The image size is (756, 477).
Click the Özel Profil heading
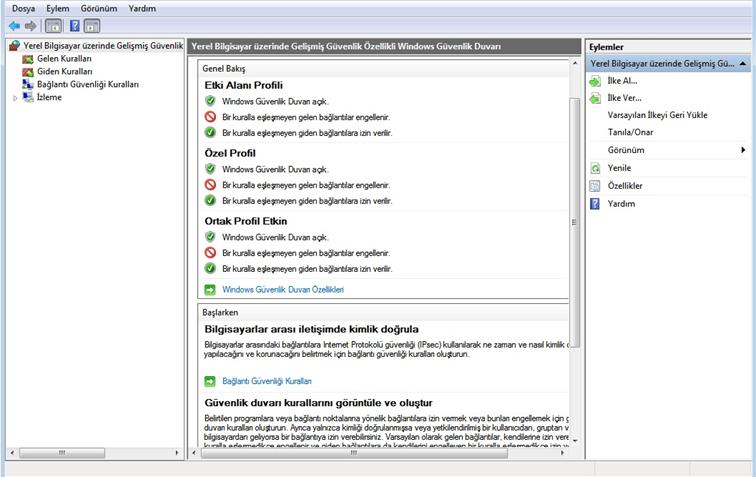(x=230, y=153)
